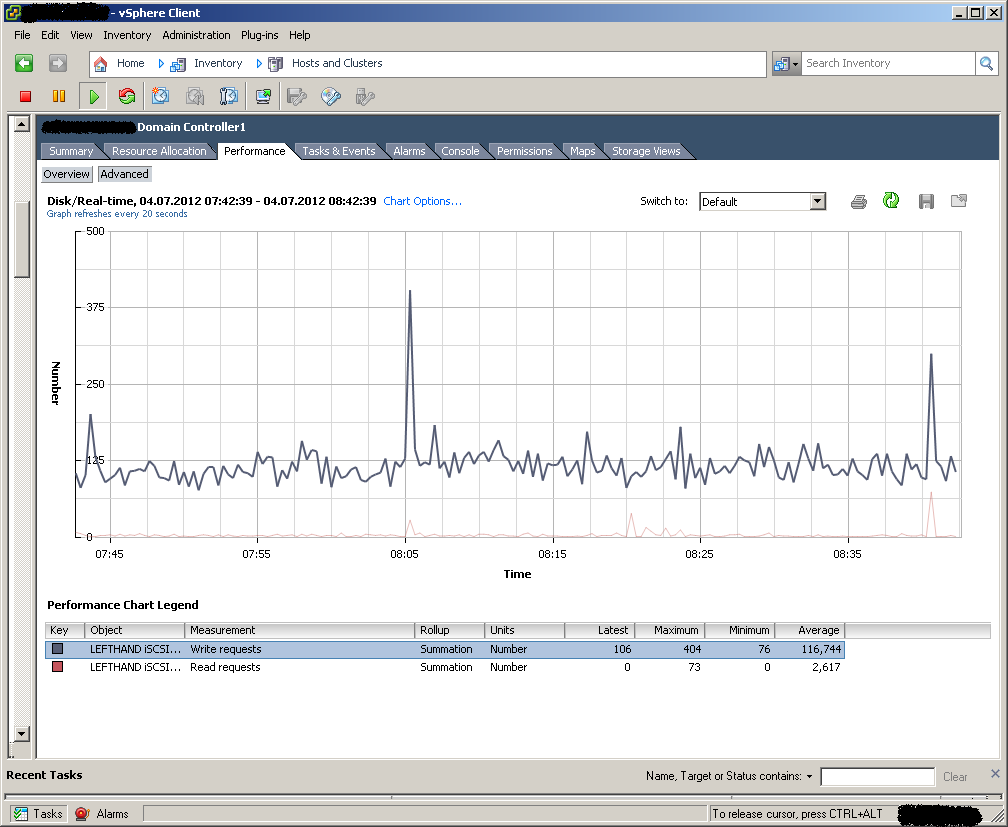Click the left pane scroll up arrow
The width and height of the screenshot is (1008, 827).
22,124
